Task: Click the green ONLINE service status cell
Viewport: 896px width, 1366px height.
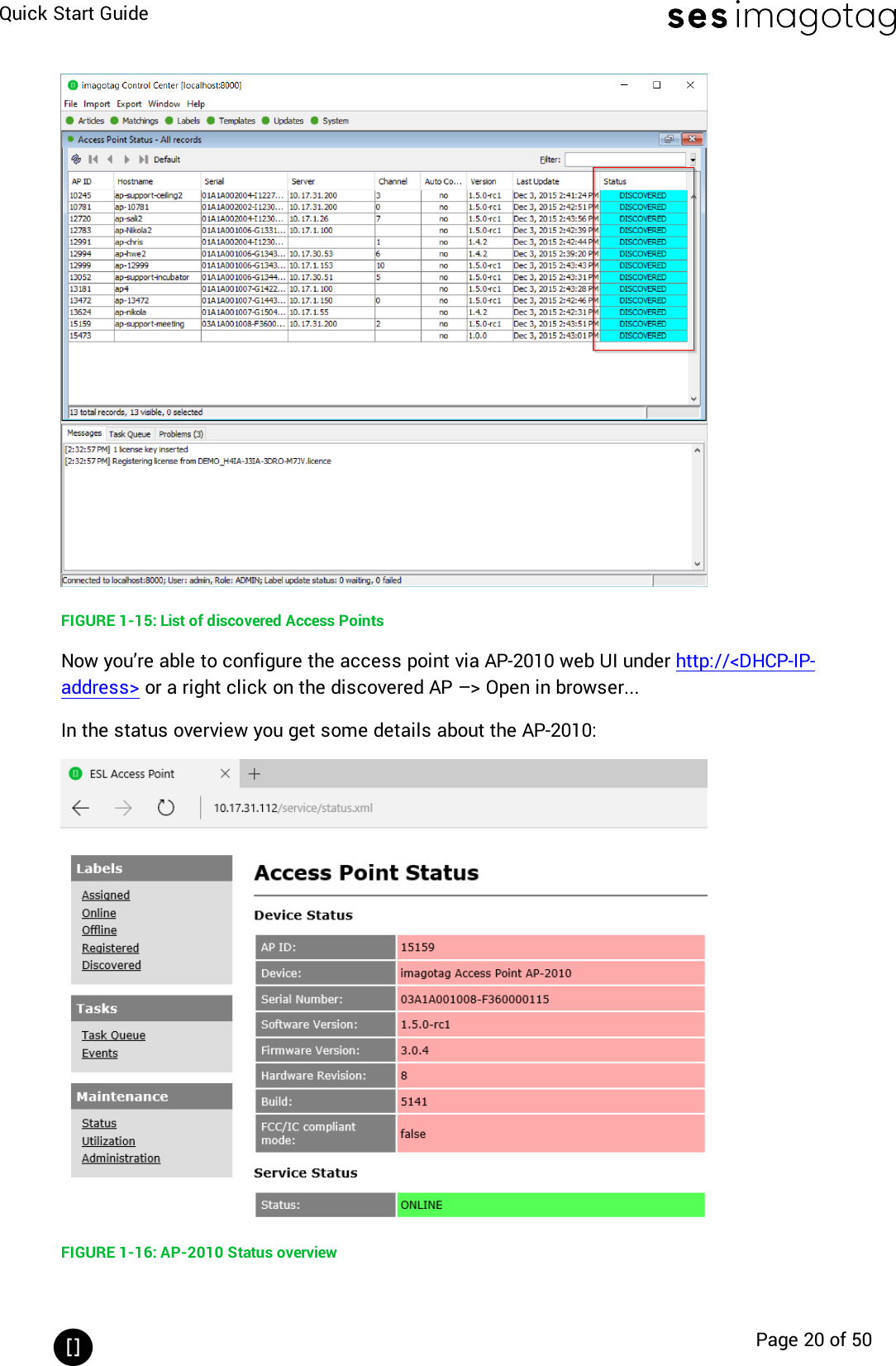Action: [550, 1205]
